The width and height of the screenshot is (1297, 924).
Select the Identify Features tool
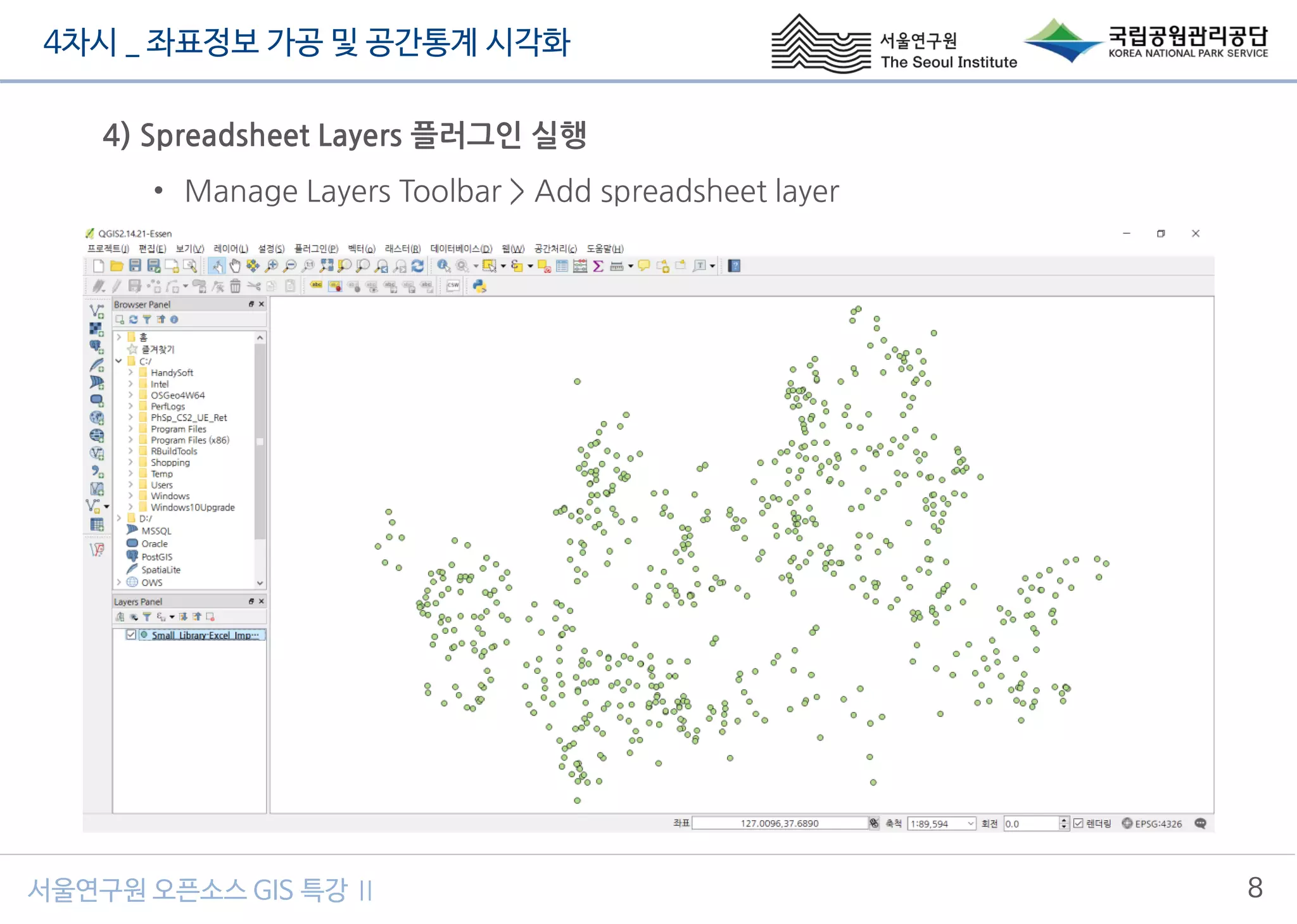coord(443,266)
